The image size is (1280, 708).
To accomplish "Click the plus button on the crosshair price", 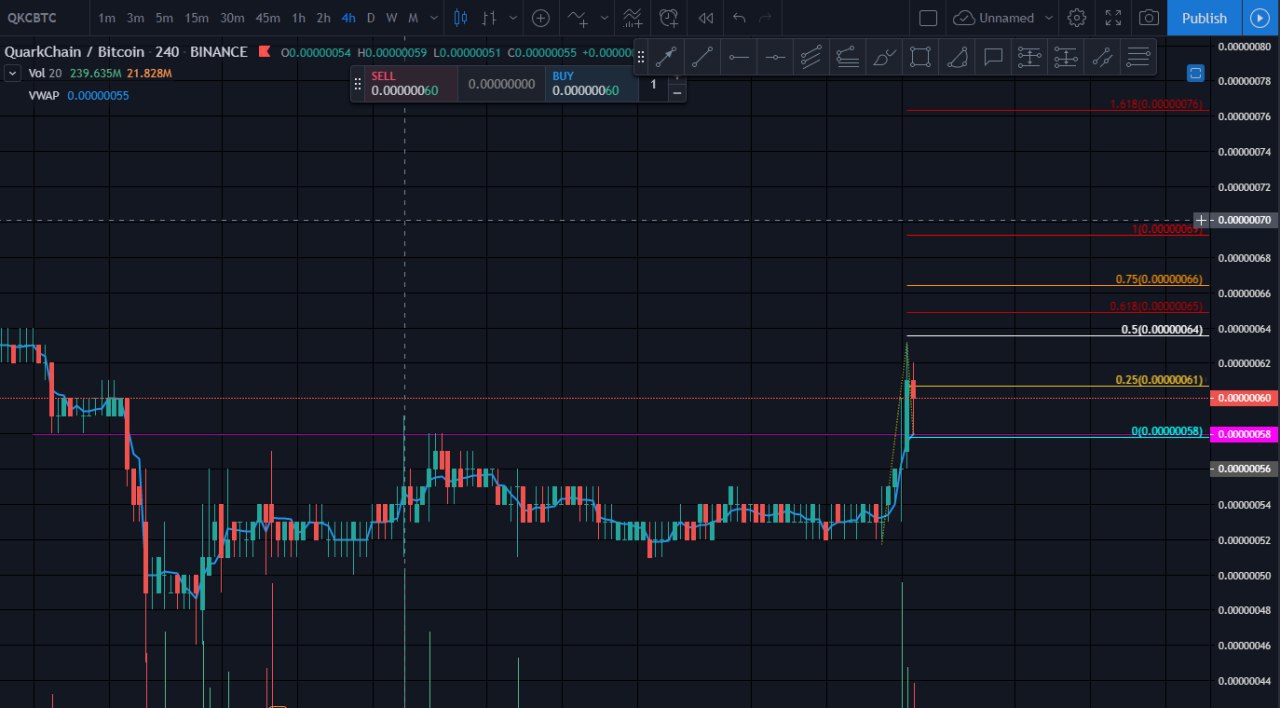I will click(1201, 220).
